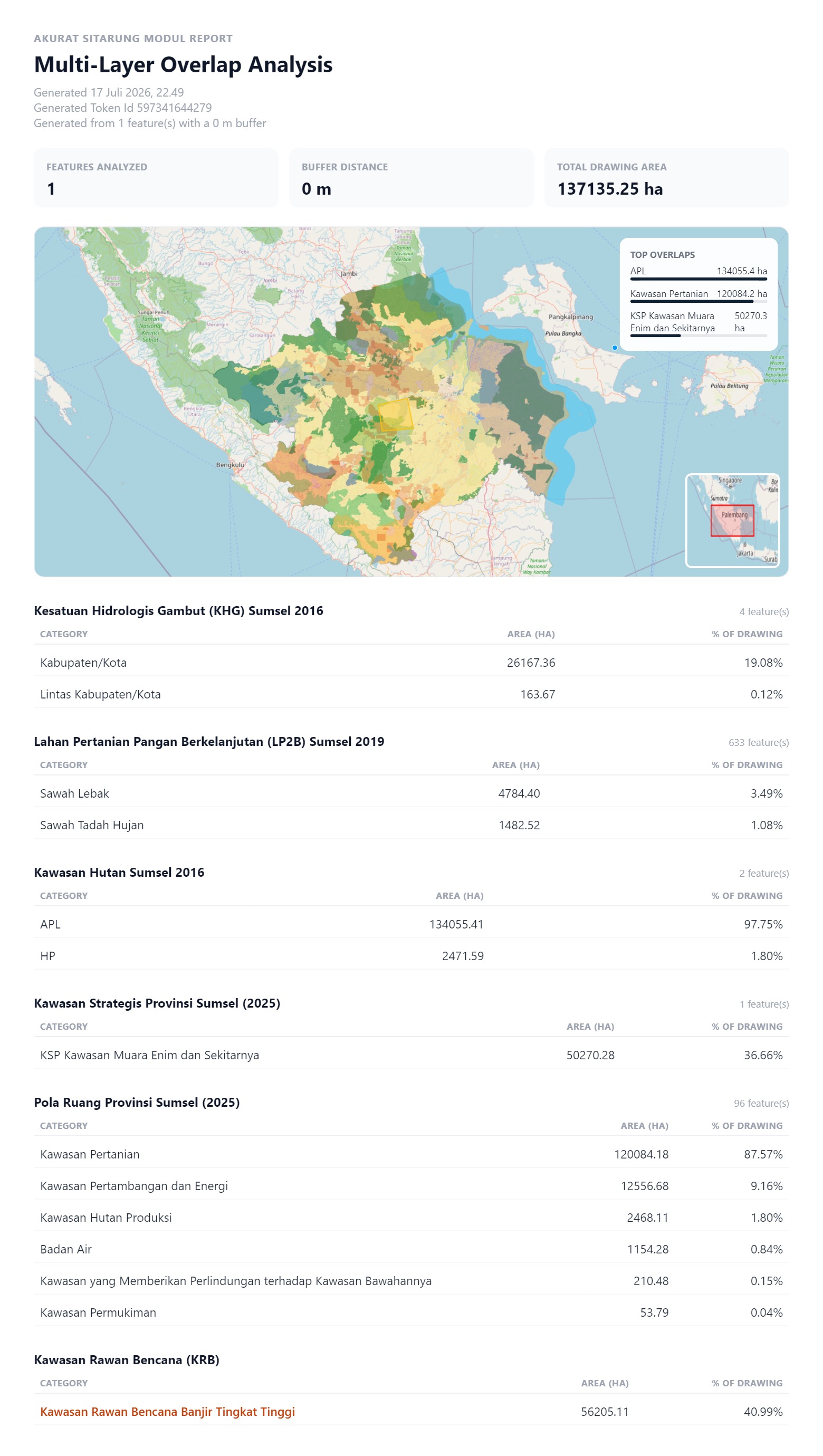This screenshot has height=1456, width=823.
Task: Click the "TOP OVERLAPS" panel heading
Action: [663, 255]
